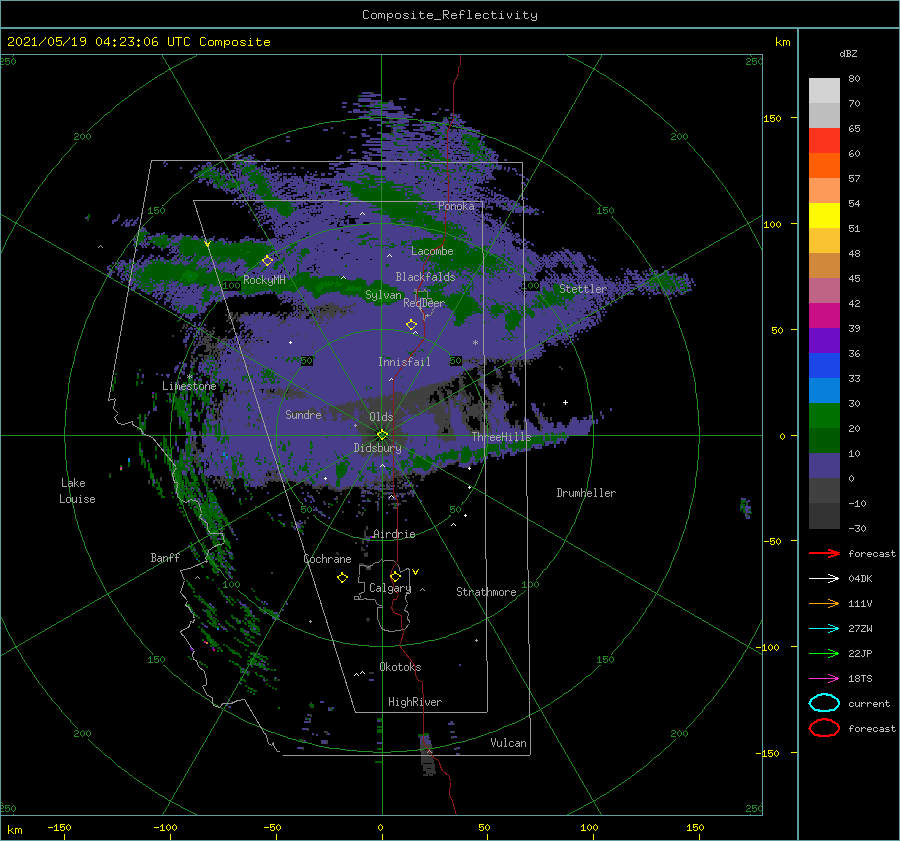Click the green 22JP arrow icon

tap(824, 653)
